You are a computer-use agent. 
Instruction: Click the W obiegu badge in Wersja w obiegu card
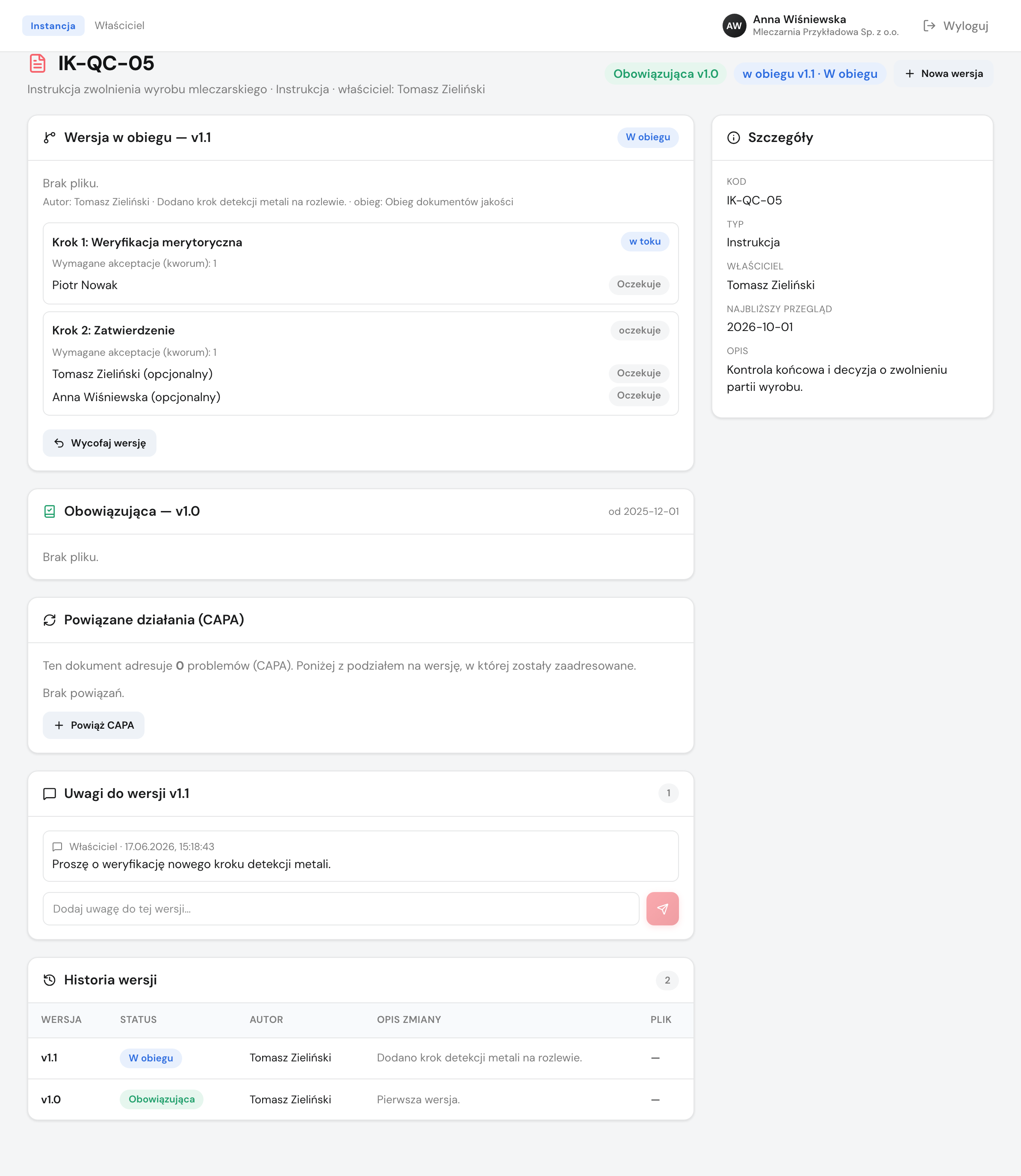648,137
